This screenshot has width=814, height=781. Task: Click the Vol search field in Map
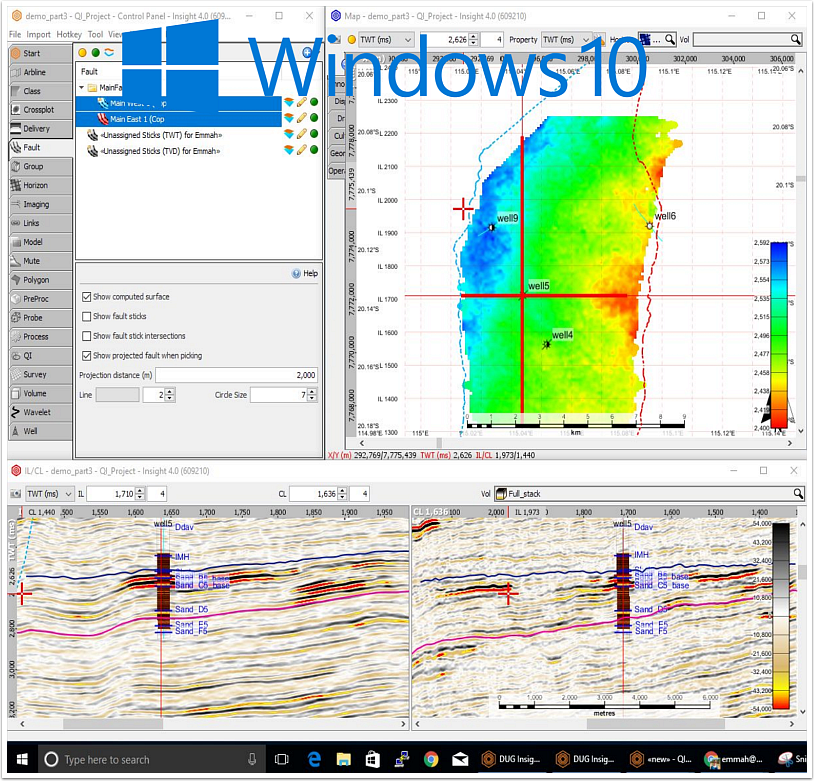click(x=748, y=39)
